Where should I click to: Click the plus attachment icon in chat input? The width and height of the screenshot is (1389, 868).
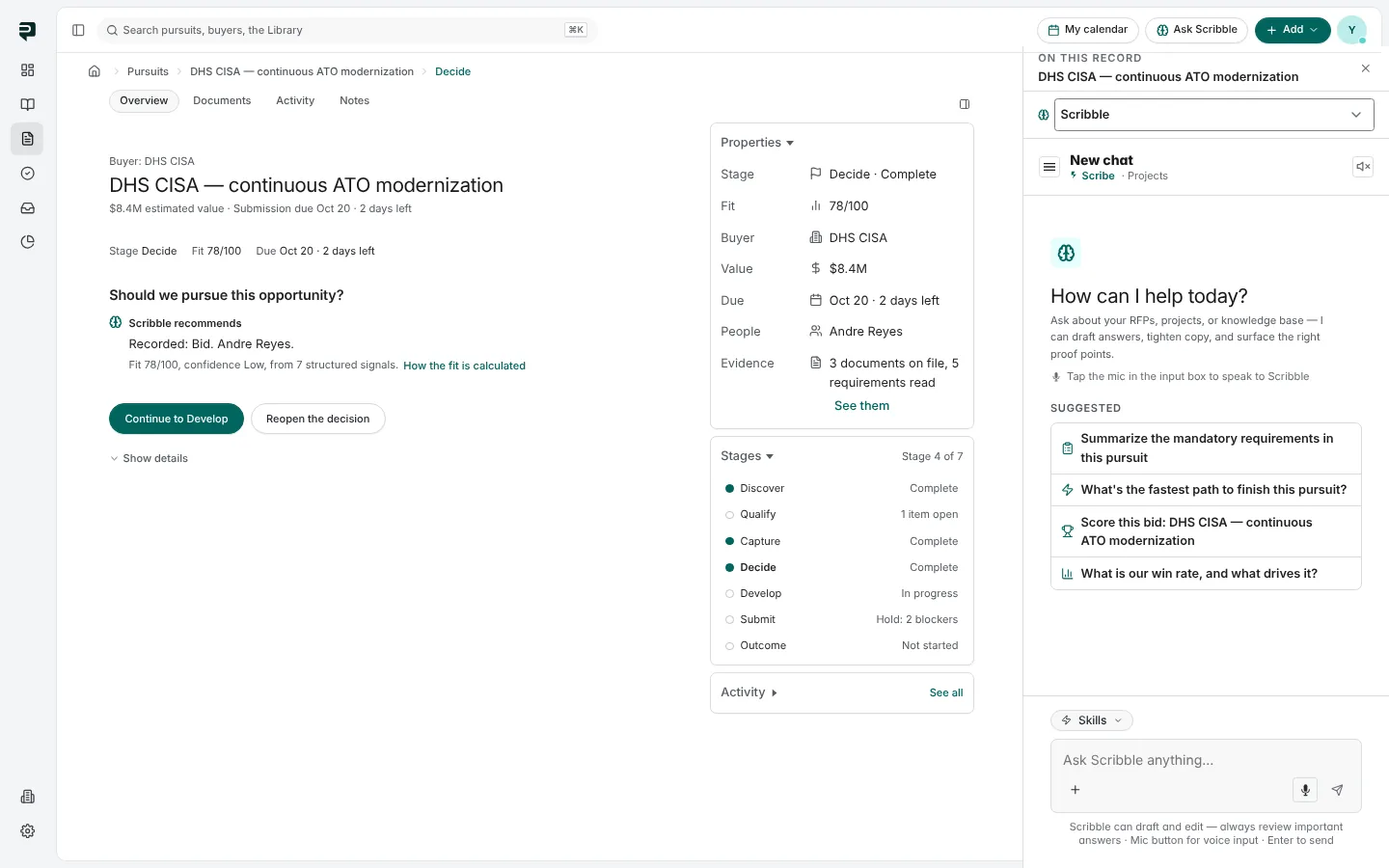(x=1076, y=790)
